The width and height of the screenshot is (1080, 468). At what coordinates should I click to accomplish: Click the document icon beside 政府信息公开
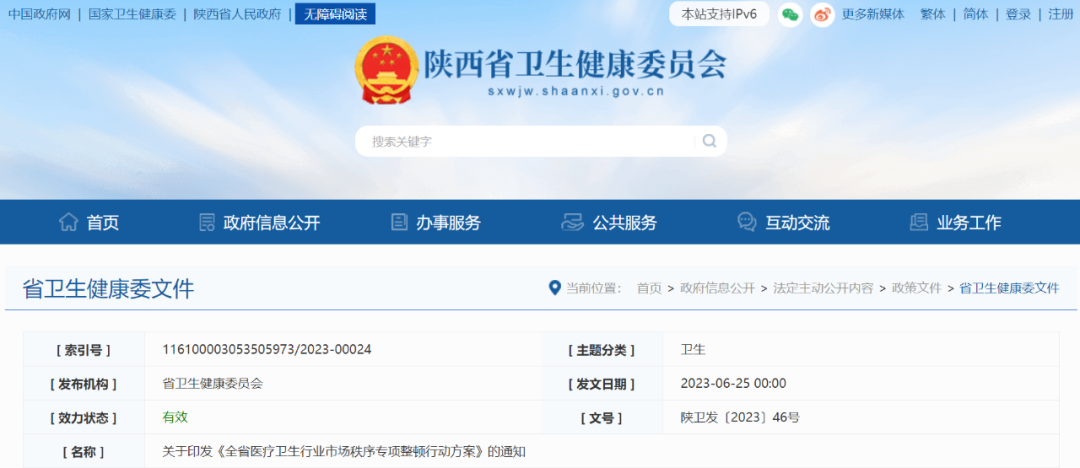click(207, 222)
